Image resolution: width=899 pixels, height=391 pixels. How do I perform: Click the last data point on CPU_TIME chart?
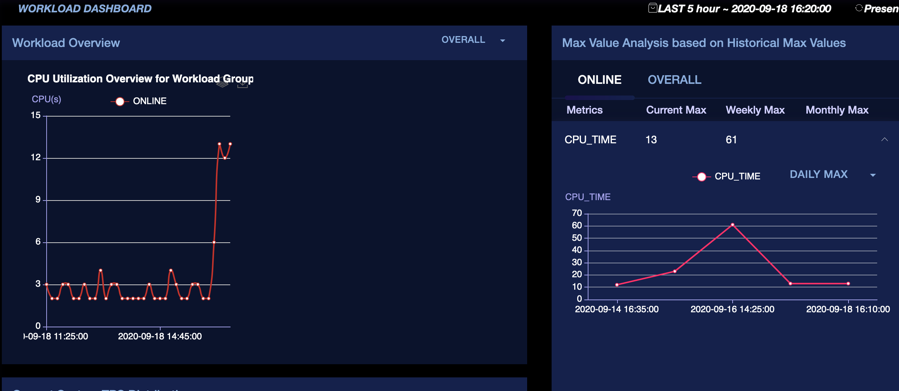coord(848,283)
